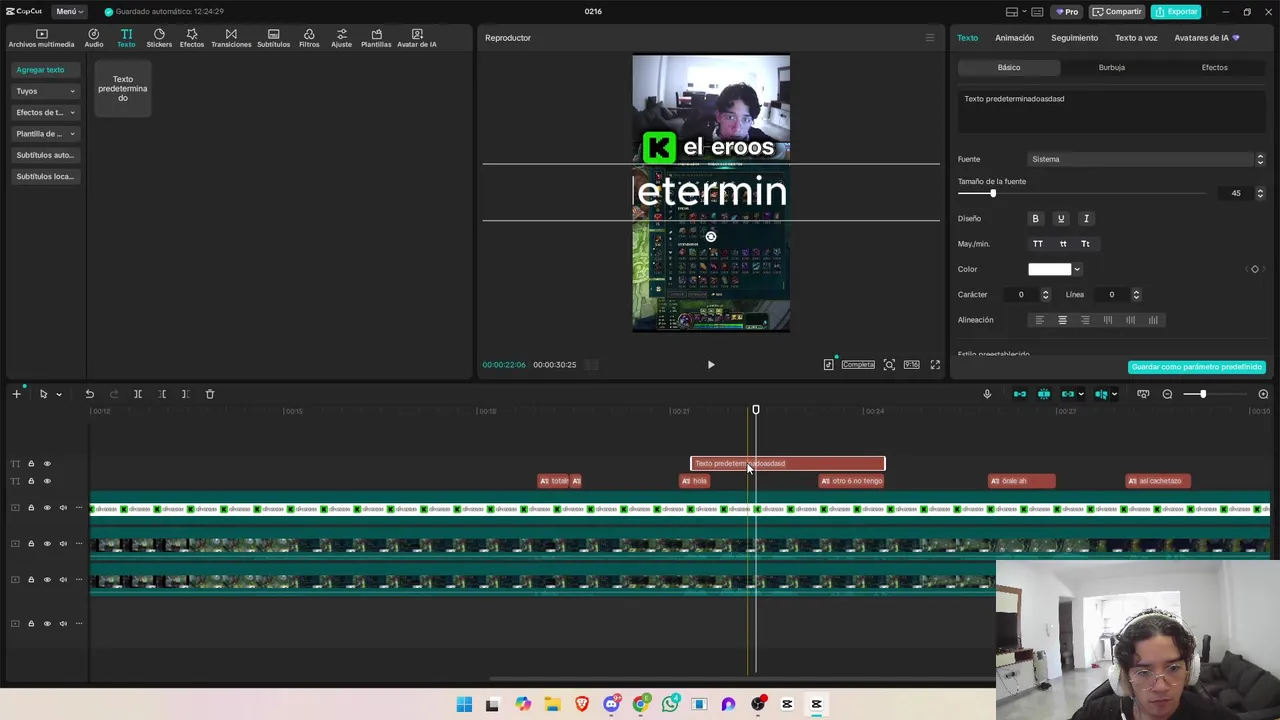1280x720 pixels.
Task: Click the fullscreen preview icon
Action: point(935,365)
